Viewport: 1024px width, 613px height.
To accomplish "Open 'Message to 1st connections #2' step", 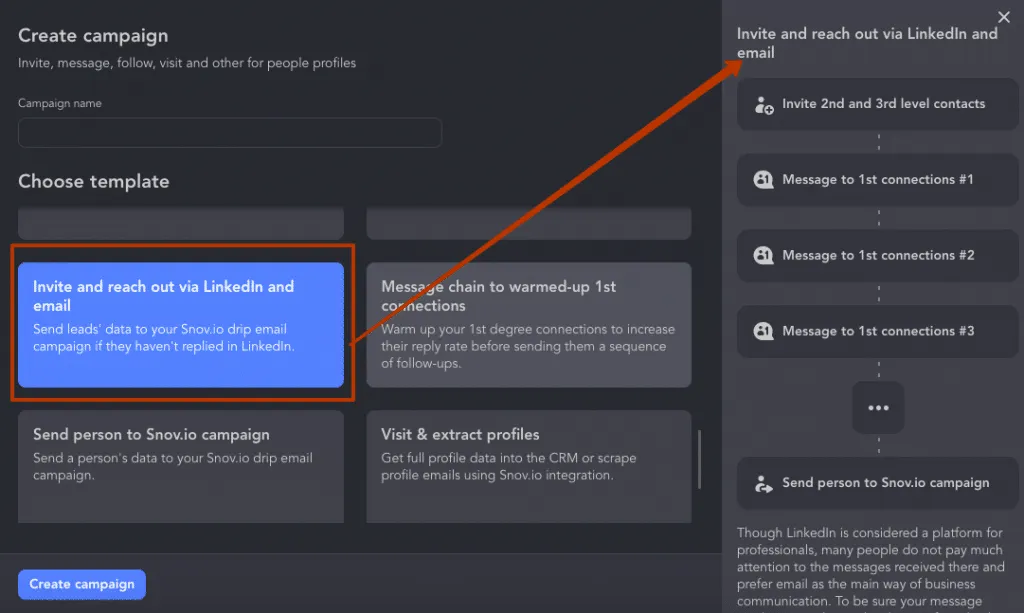I will (x=878, y=255).
